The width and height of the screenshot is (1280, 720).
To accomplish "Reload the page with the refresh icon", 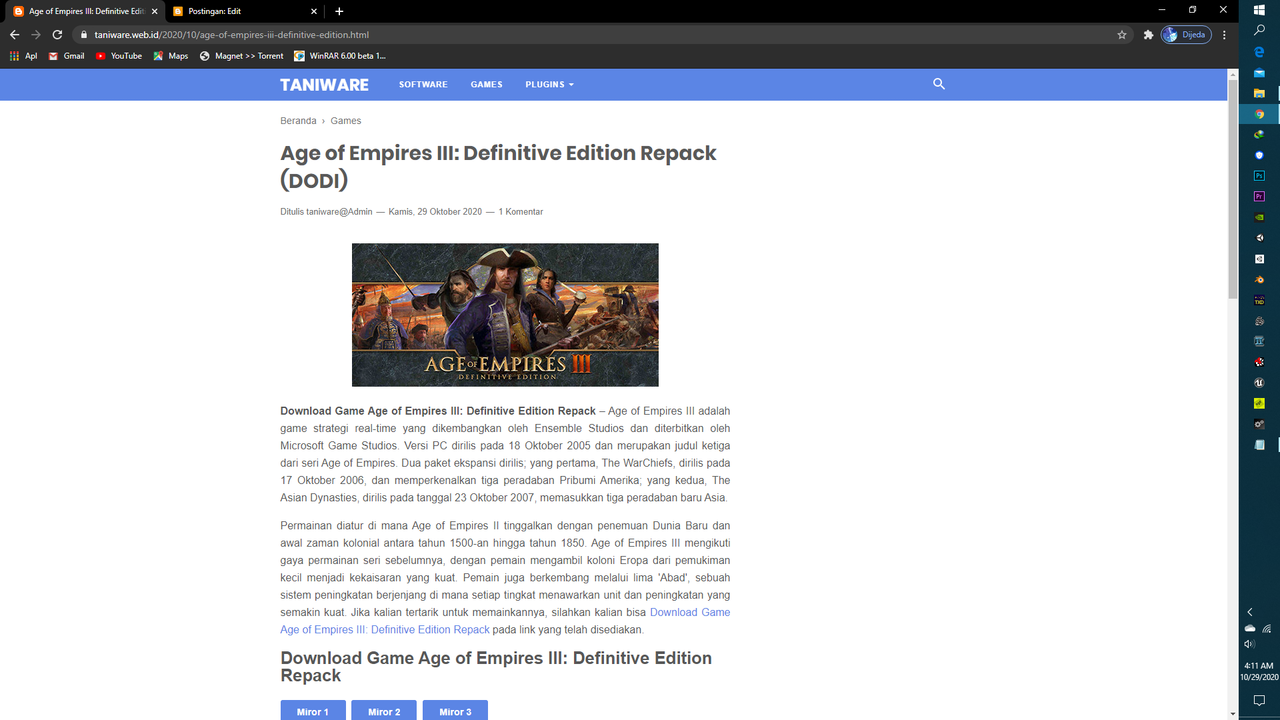I will (57, 35).
